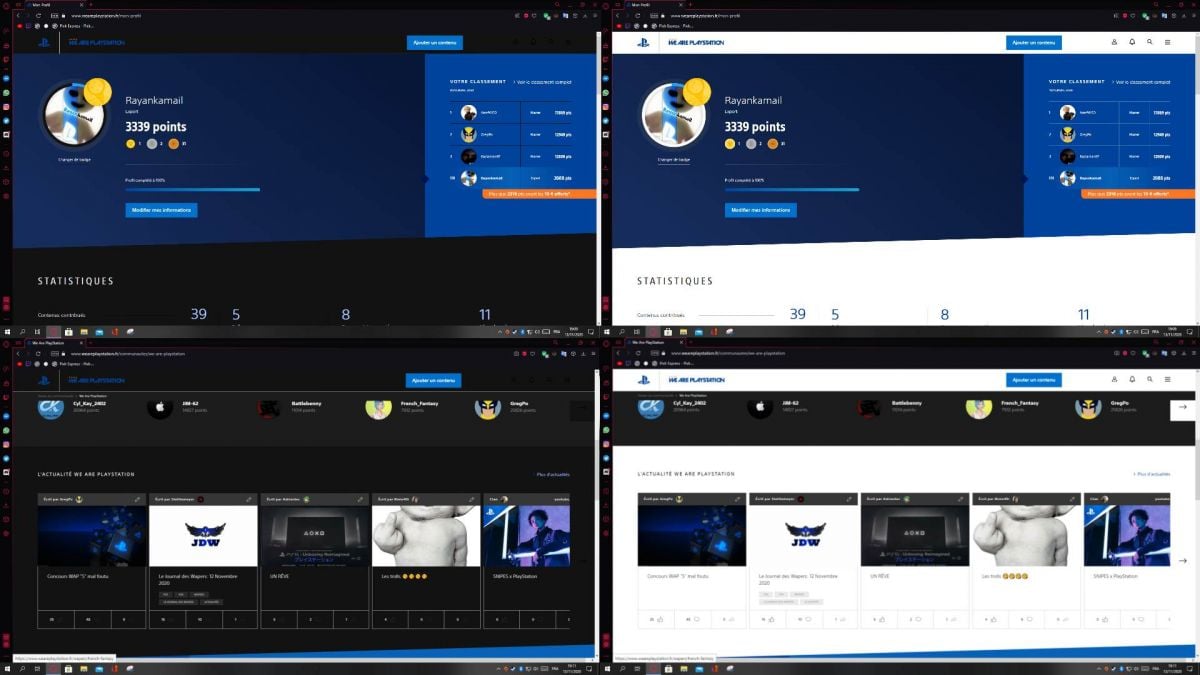This screenshot has width=1200, height=675.
Task: Click the gold badge on the dark-mode profile avatar
Action: coord(97,91)
